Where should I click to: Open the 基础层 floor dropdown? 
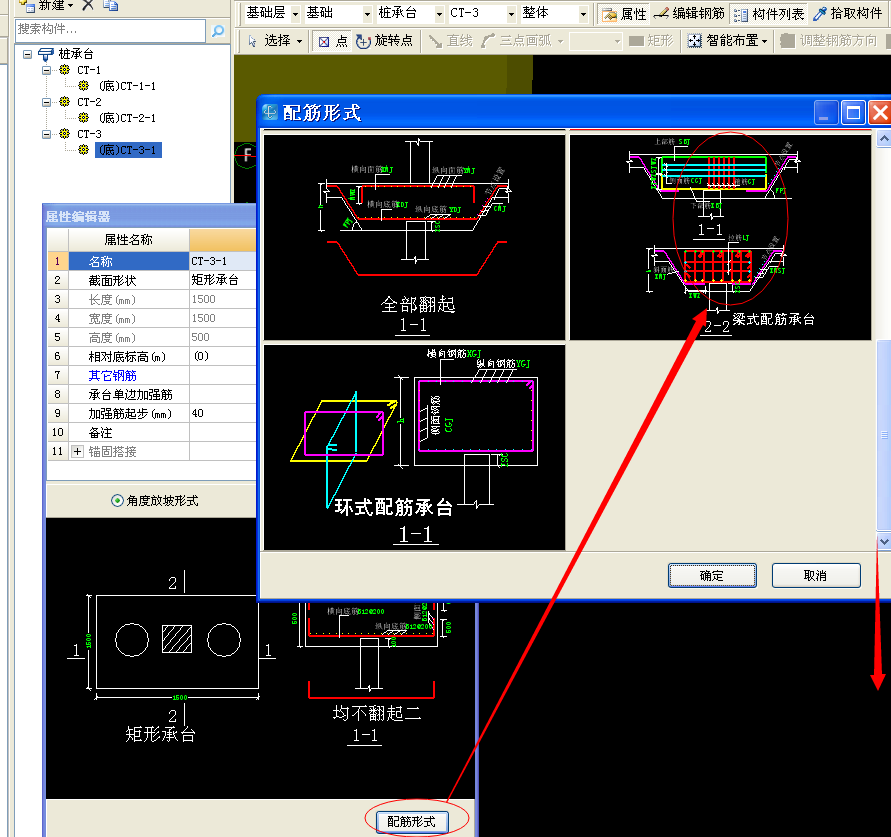click(x=295, y=14)
